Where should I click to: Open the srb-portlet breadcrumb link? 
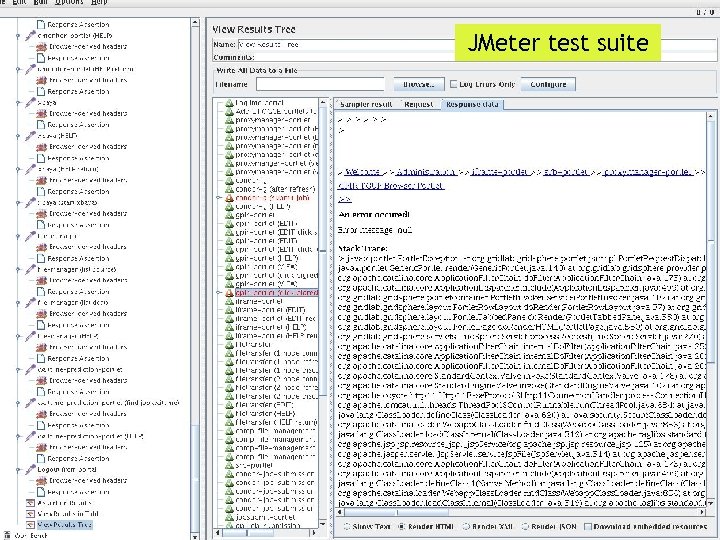[x=565, y=172]
